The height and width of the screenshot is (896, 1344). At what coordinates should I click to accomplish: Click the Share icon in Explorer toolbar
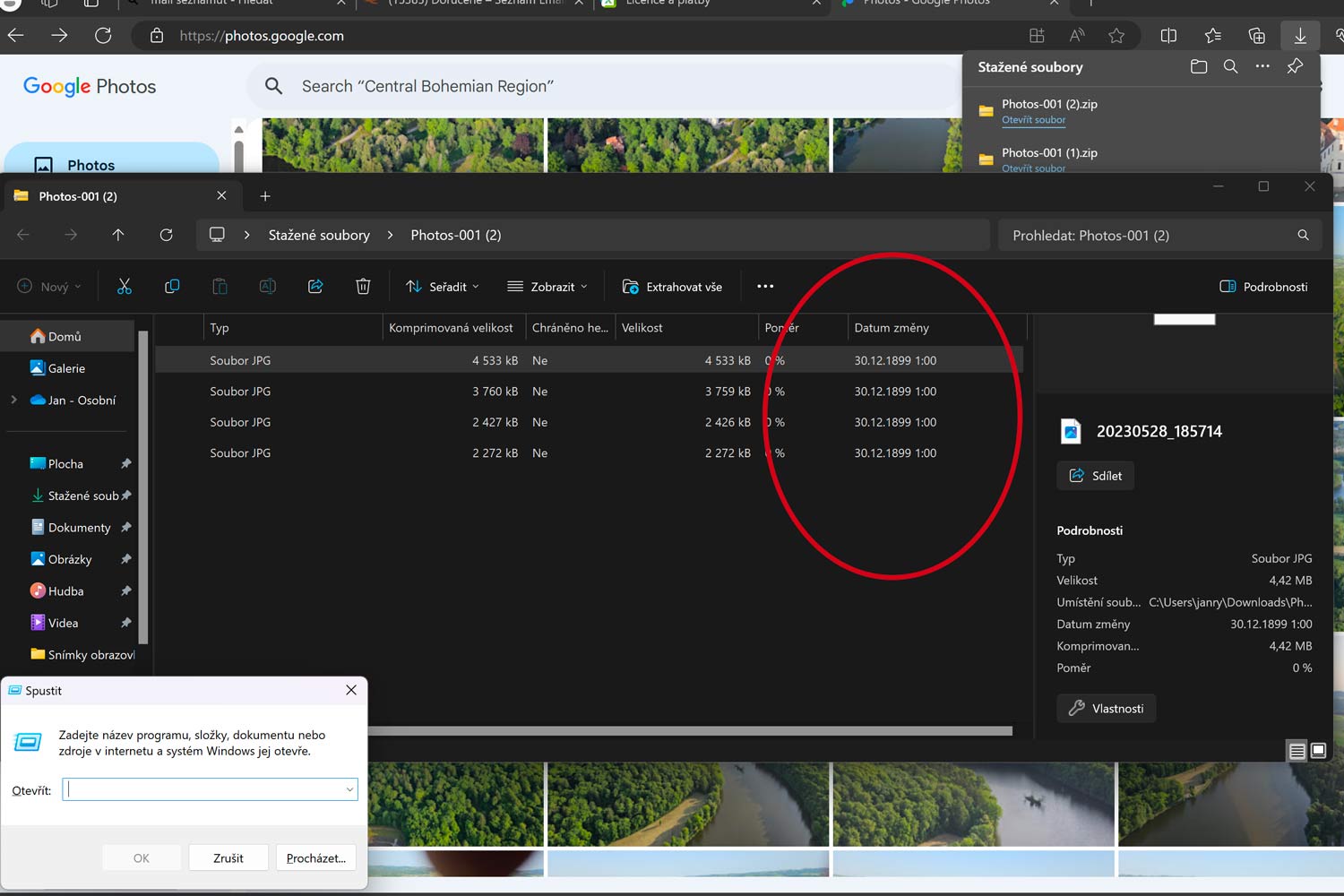pyautogui.click(x=315, y=287)
